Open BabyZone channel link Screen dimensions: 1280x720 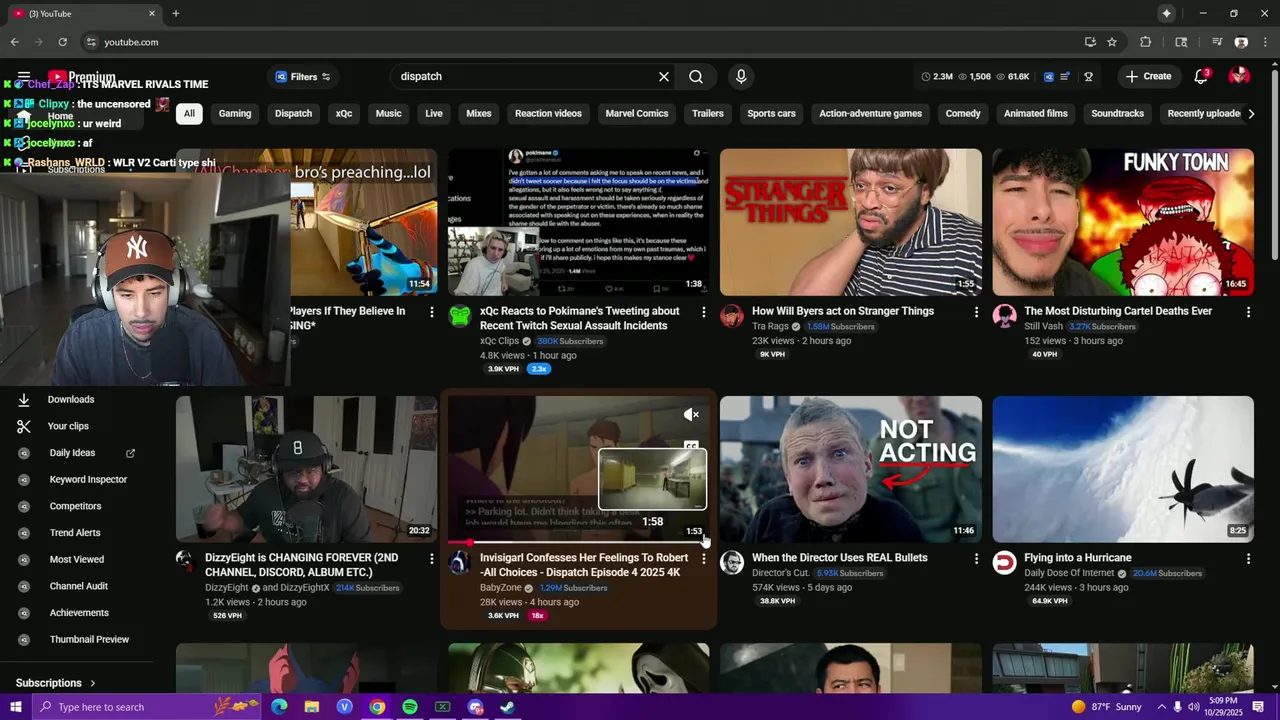point(500,588)
